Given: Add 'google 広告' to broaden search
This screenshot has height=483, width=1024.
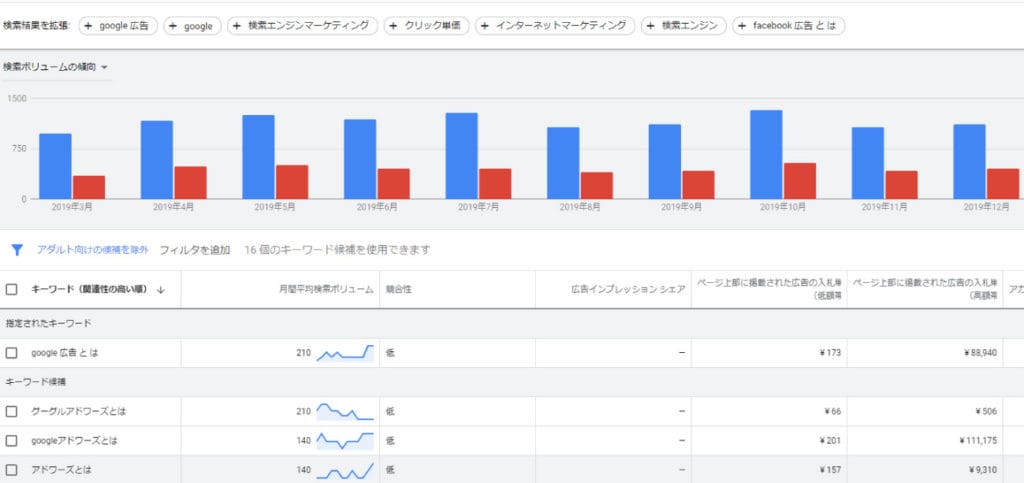Looking at the screenshot, I should click(118, 26).
